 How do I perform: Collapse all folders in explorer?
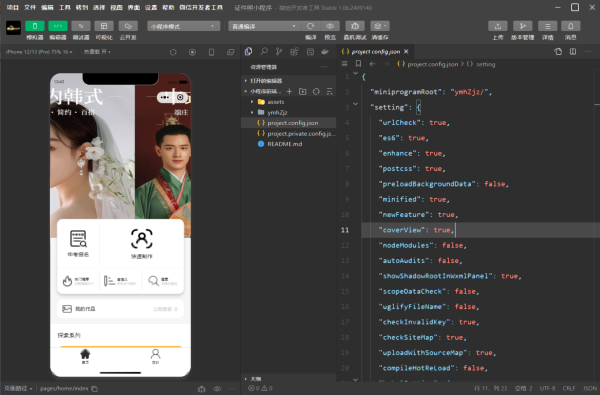click(329, 91)
